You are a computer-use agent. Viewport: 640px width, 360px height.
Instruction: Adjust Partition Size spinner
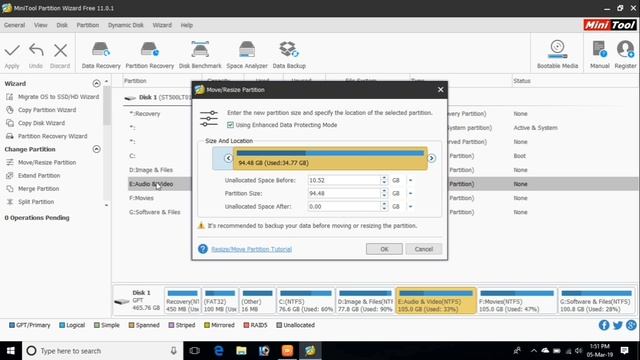(384, 193)
